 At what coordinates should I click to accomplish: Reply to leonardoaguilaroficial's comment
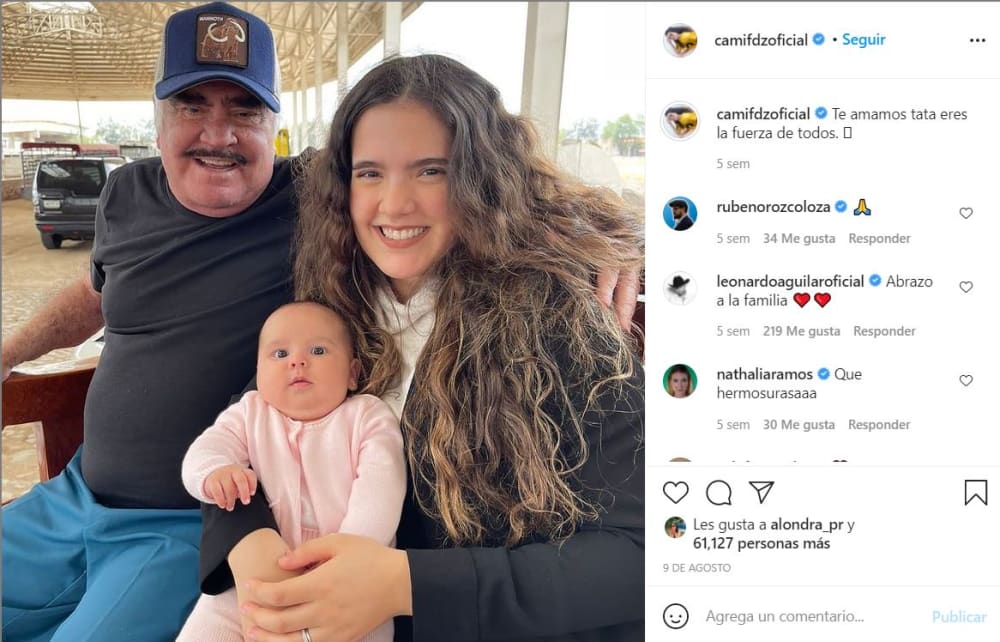coord(884,331)
